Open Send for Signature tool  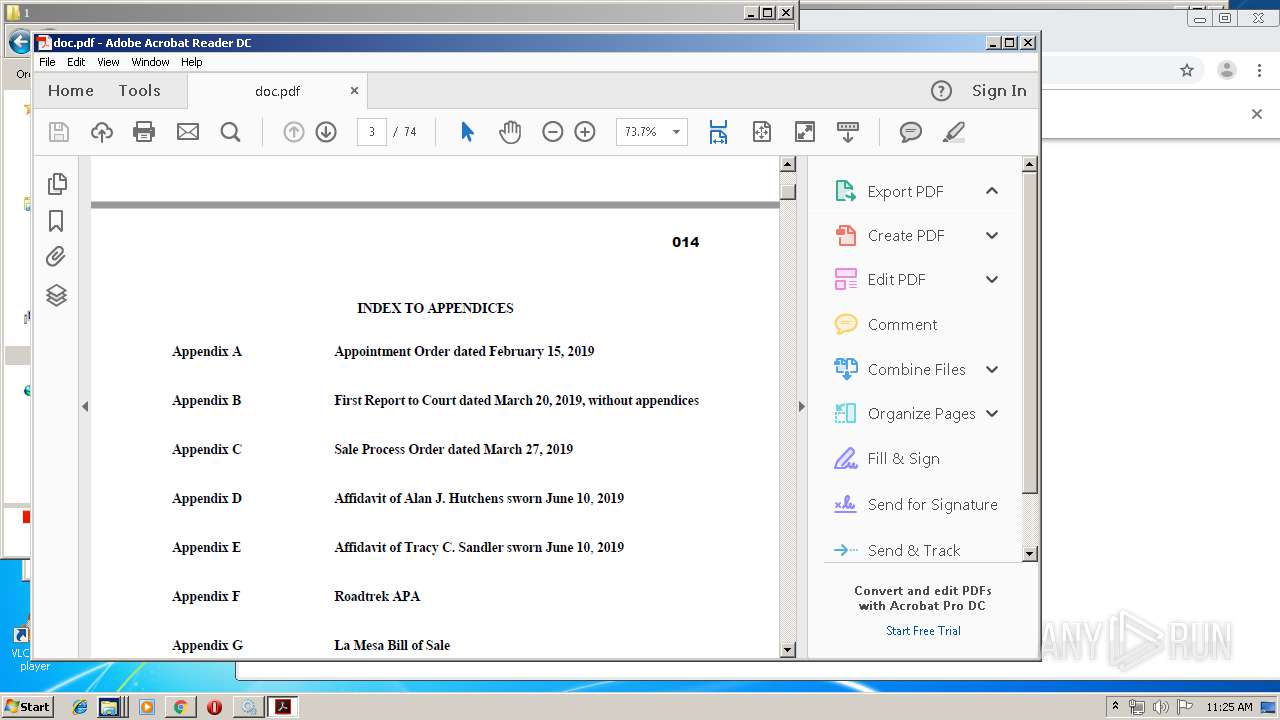pos(932,504)
